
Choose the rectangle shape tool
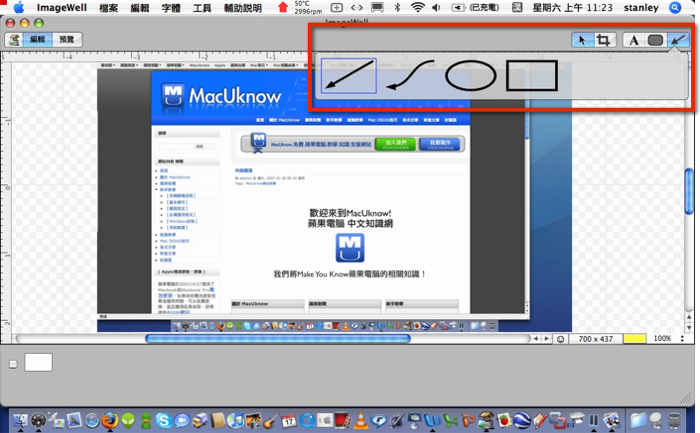click(x=532, y=76)
